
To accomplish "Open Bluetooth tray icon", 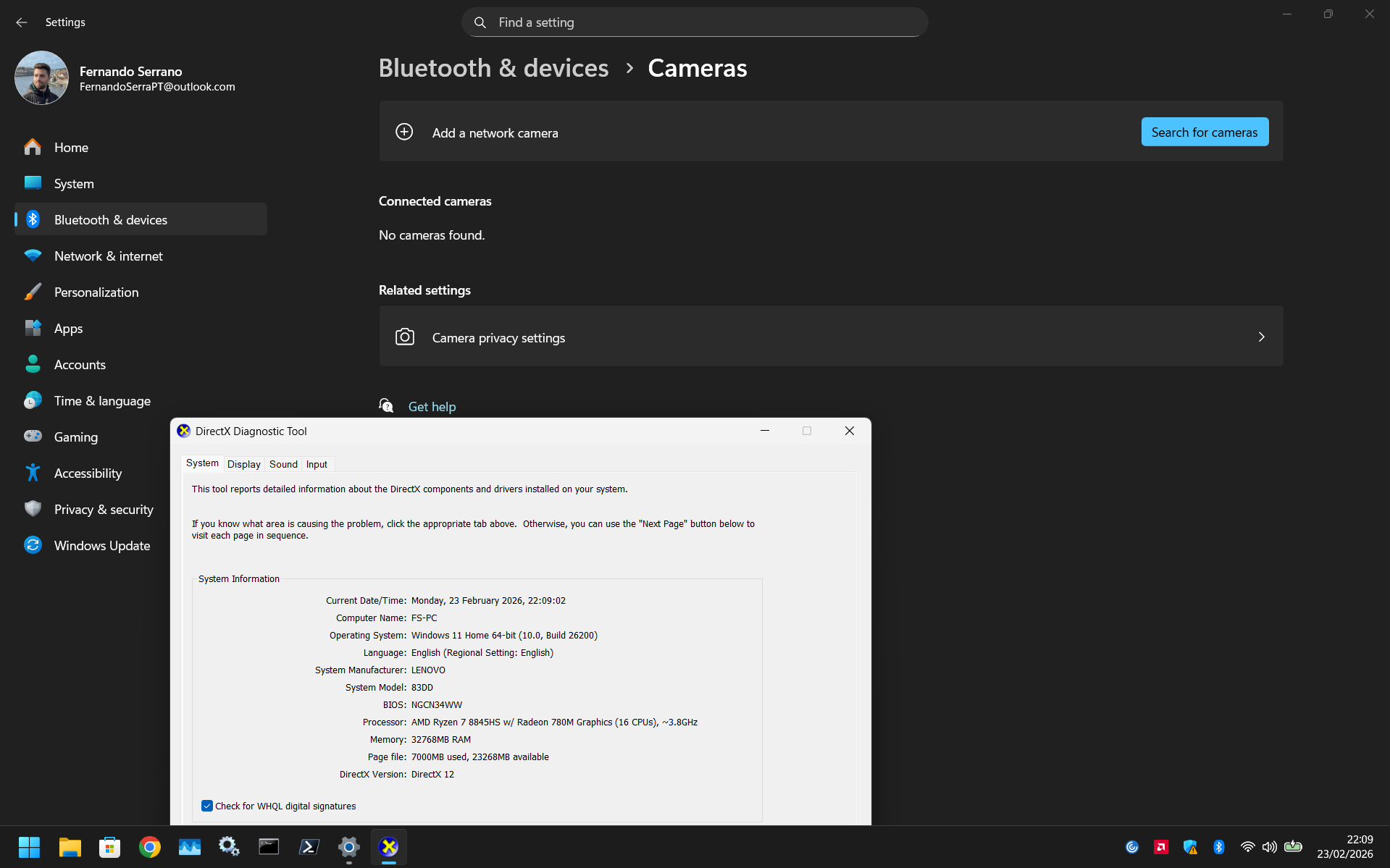I will 1219,847.
